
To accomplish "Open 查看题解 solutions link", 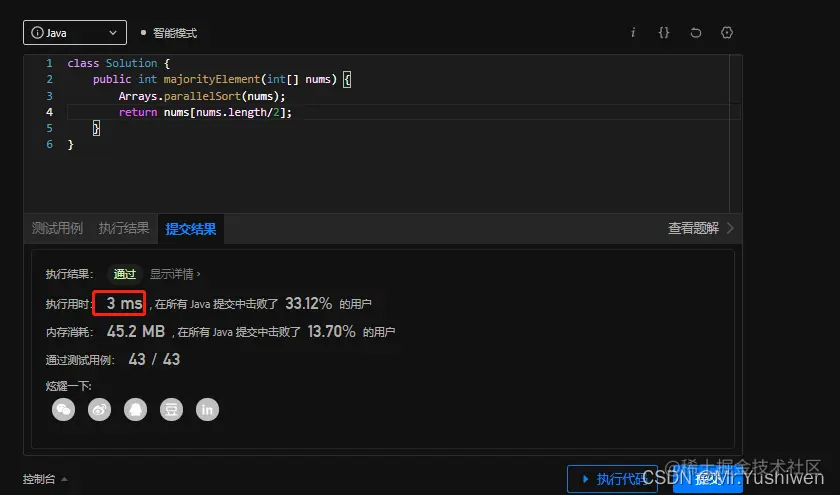I will tap(693, 228).
